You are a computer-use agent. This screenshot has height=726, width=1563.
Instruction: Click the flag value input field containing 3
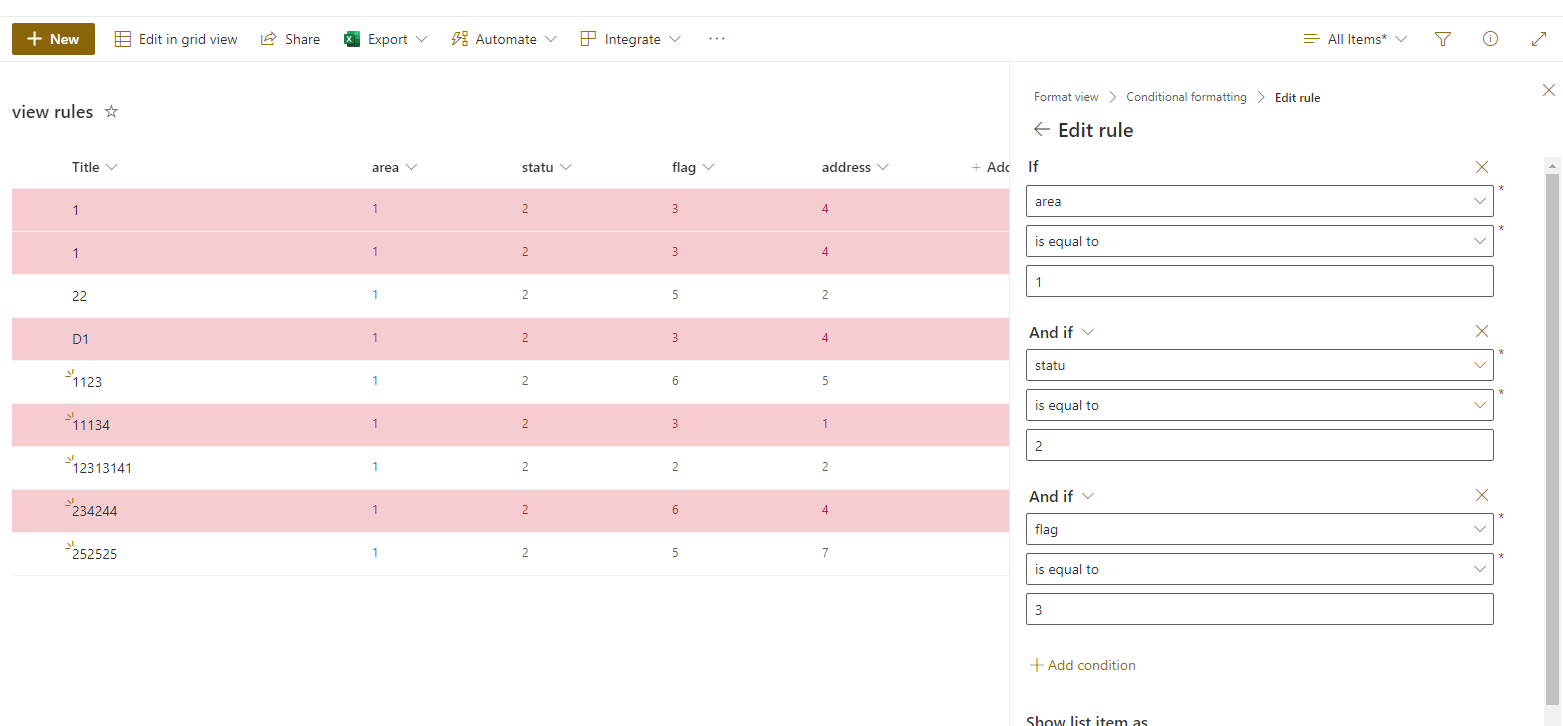click(1259, 609)
